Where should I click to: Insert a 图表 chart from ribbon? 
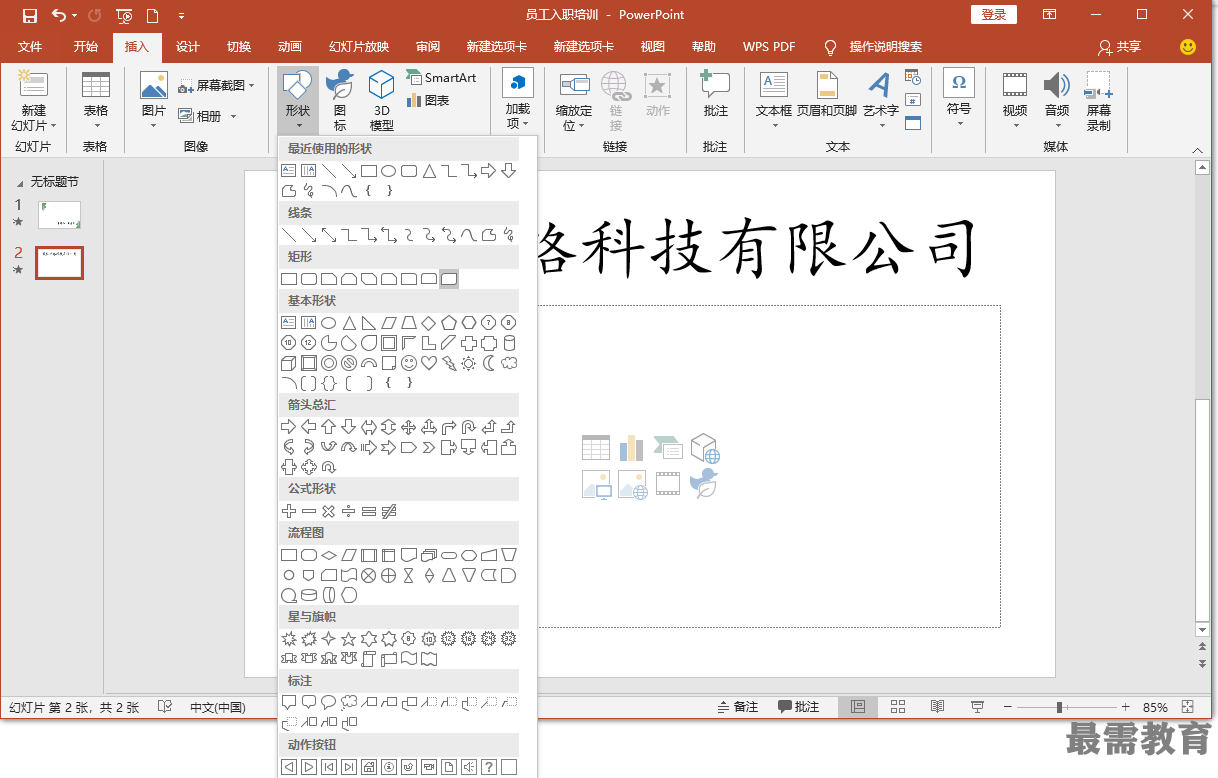click(x=428, y=101)
